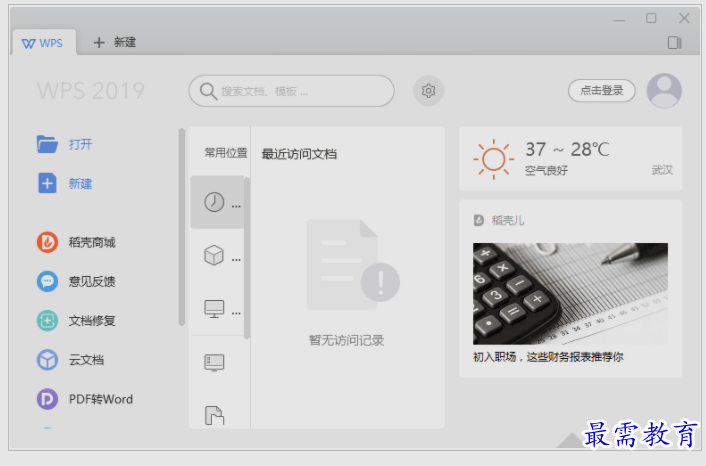Close the WPS window
The height and width of the screenshot is (466, 706).
pos(684,18)
